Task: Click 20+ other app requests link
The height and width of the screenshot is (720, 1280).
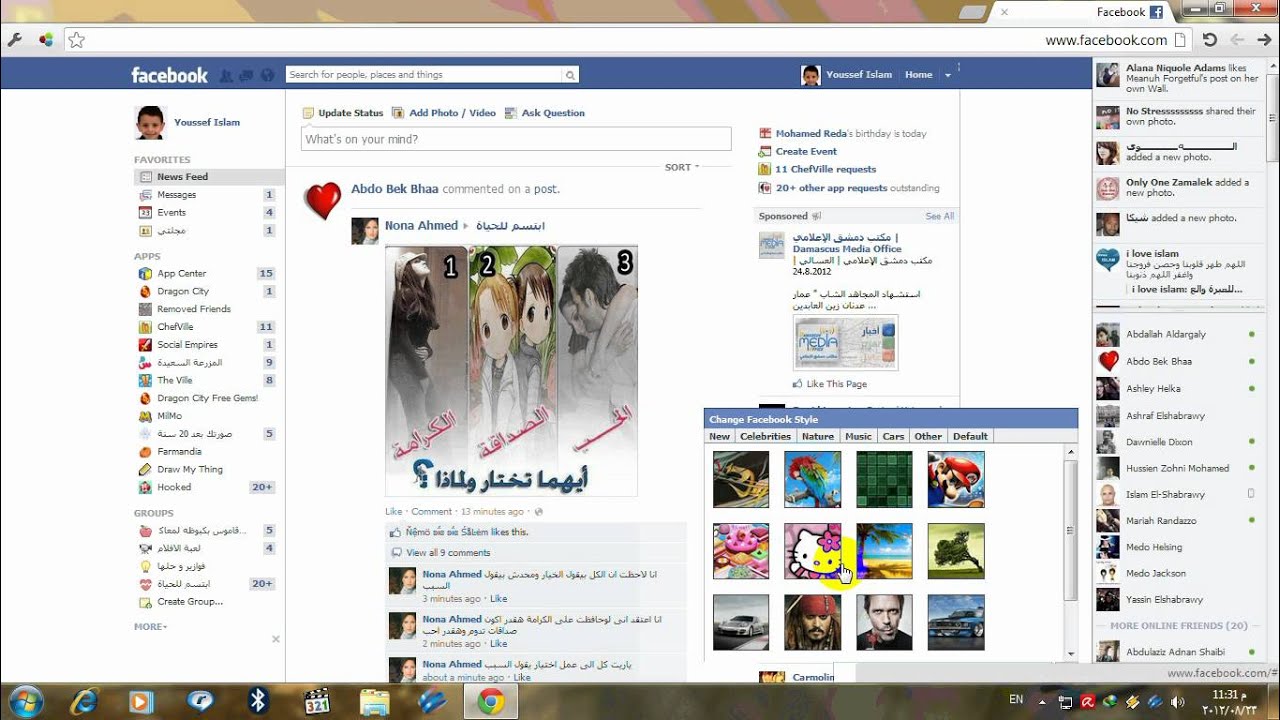Action: coord(830,188)
